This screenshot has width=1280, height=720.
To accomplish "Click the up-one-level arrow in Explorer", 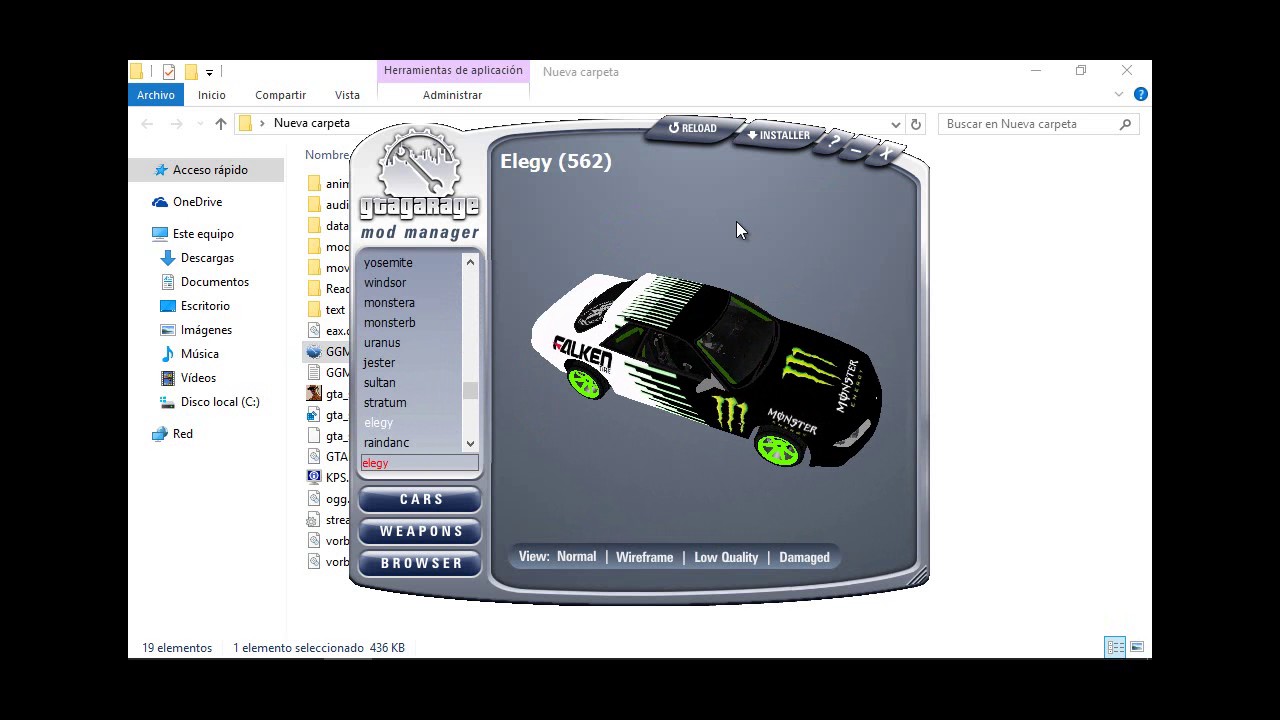I will (221, 123).
